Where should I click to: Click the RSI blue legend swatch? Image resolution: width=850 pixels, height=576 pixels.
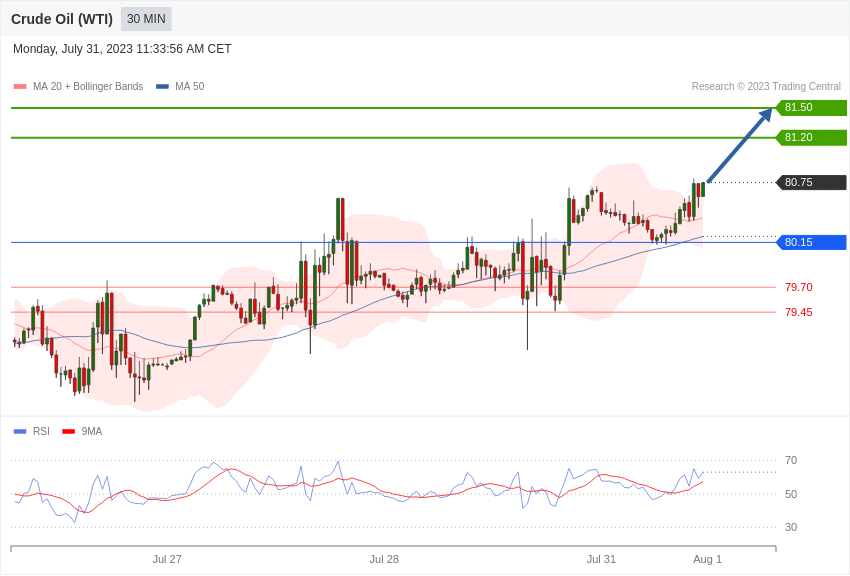pyautogui.click(x=20, y=432)
